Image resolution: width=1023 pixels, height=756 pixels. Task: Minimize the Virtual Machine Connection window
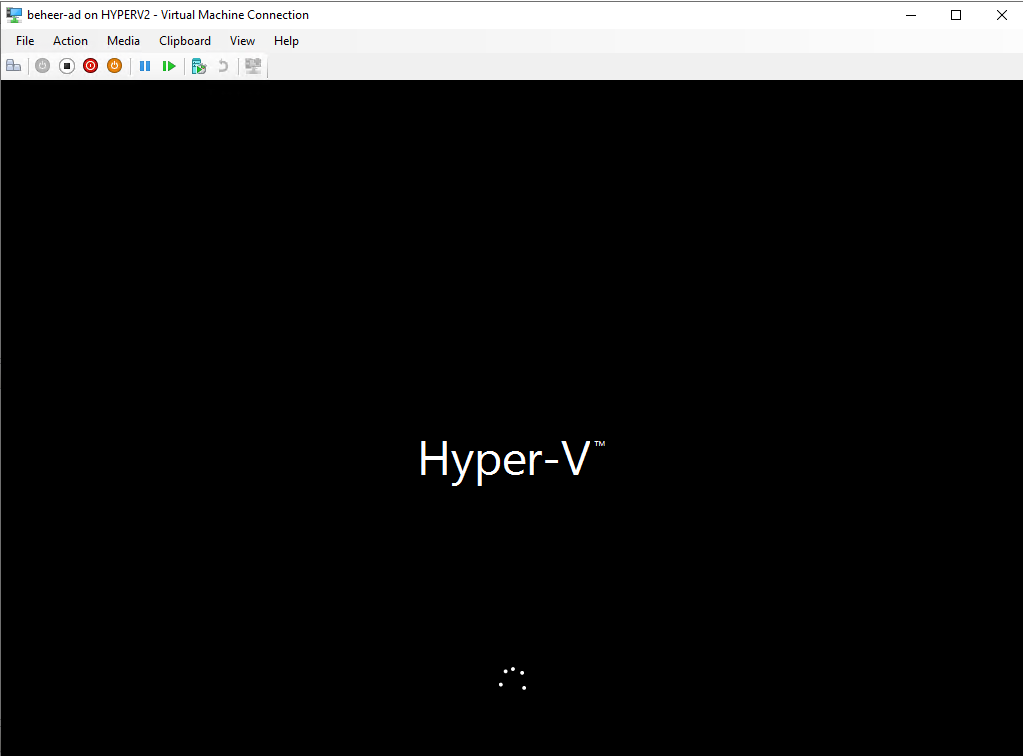point(911,15)
